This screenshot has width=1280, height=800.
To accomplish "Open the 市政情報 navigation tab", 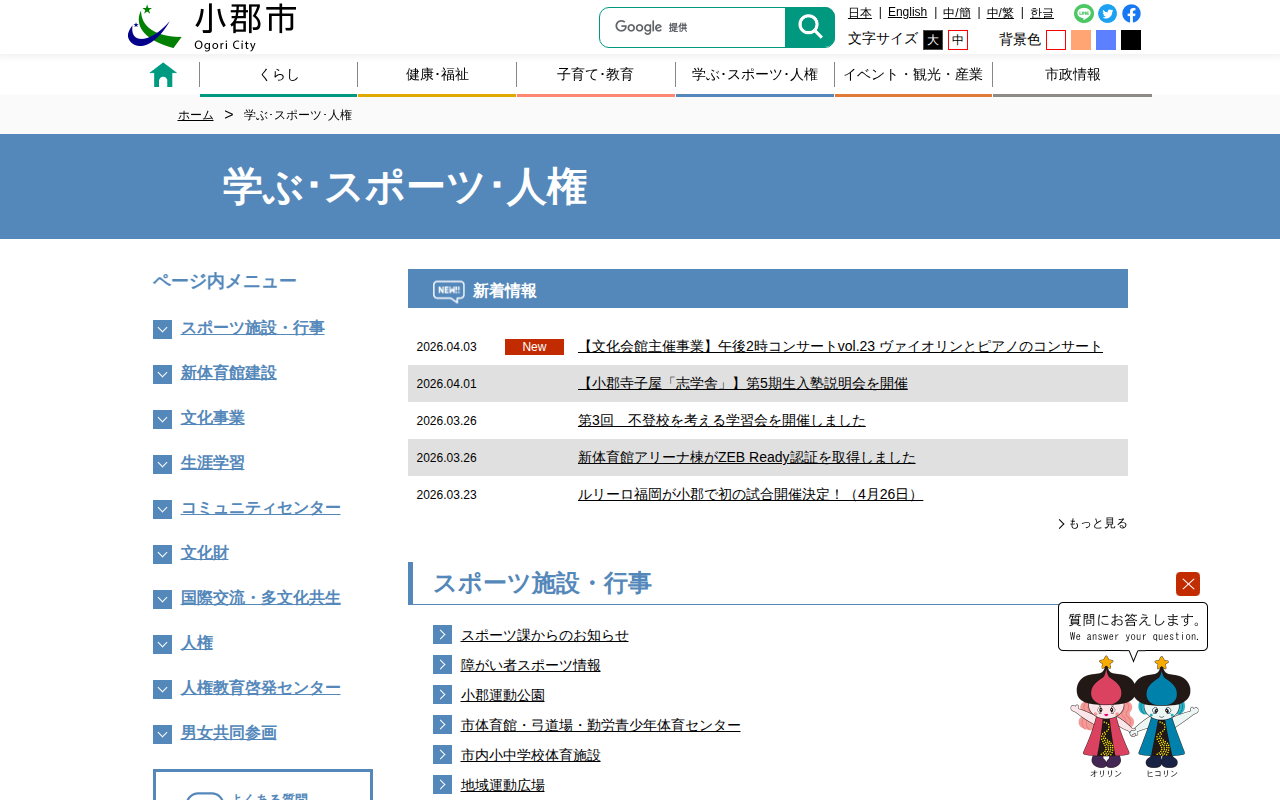I will [x=1072, y=75].
